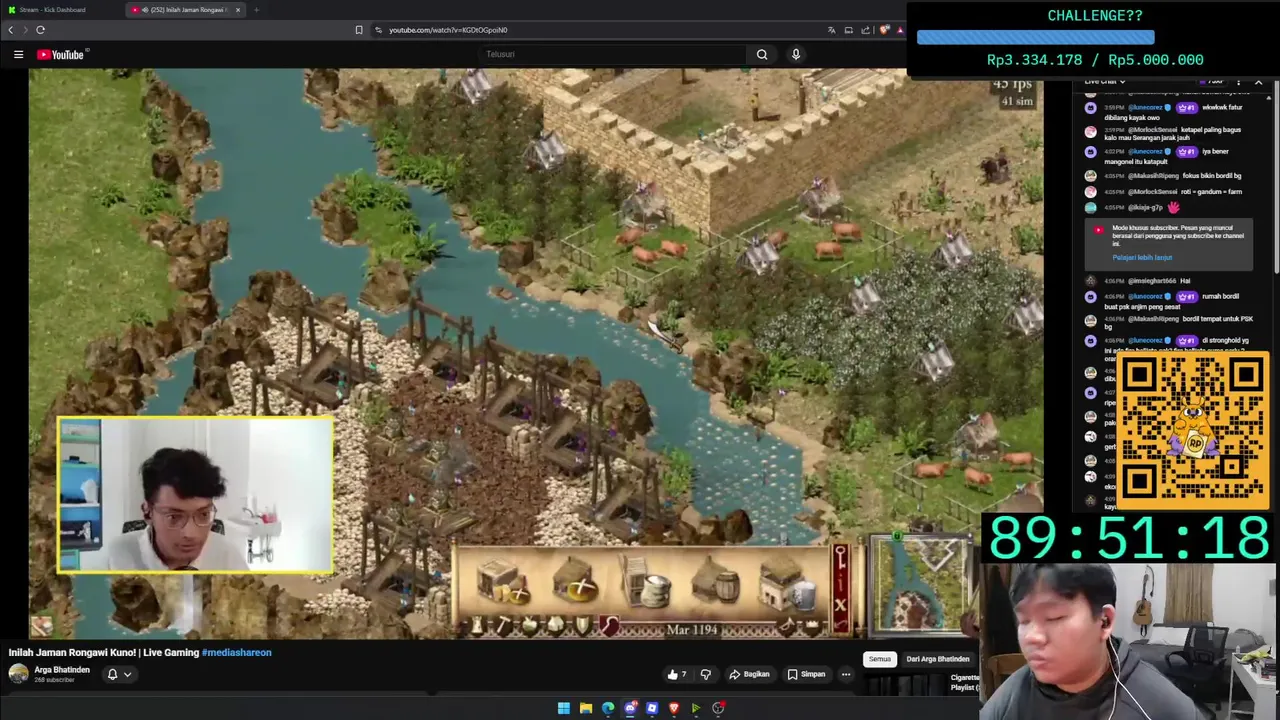Click Pelajari lebih lanjut link in chat

1142,257
